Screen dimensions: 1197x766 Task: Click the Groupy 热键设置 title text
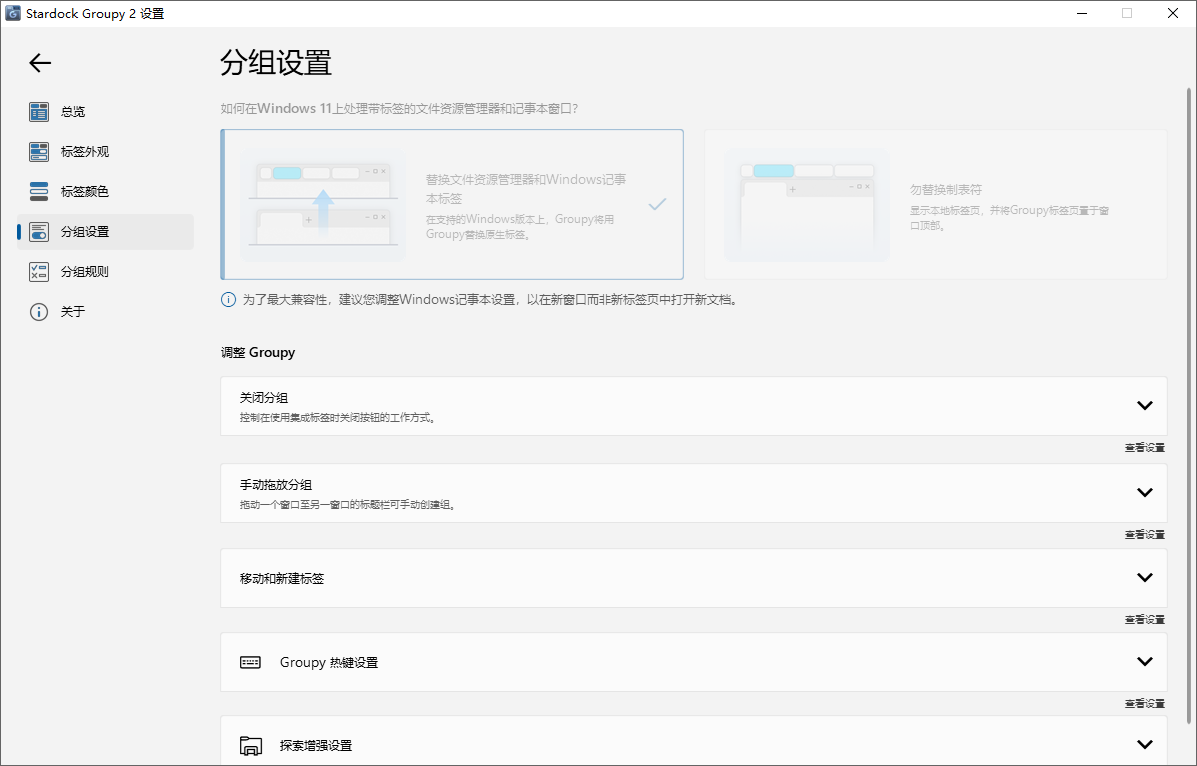(x=329, y=662)
